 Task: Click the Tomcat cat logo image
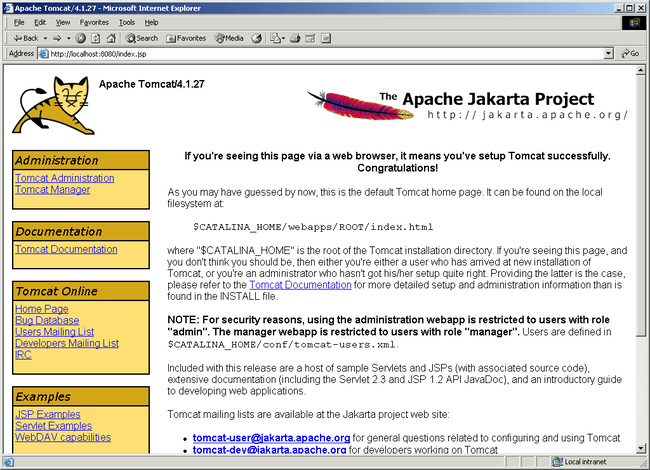[x=53, y=105]
